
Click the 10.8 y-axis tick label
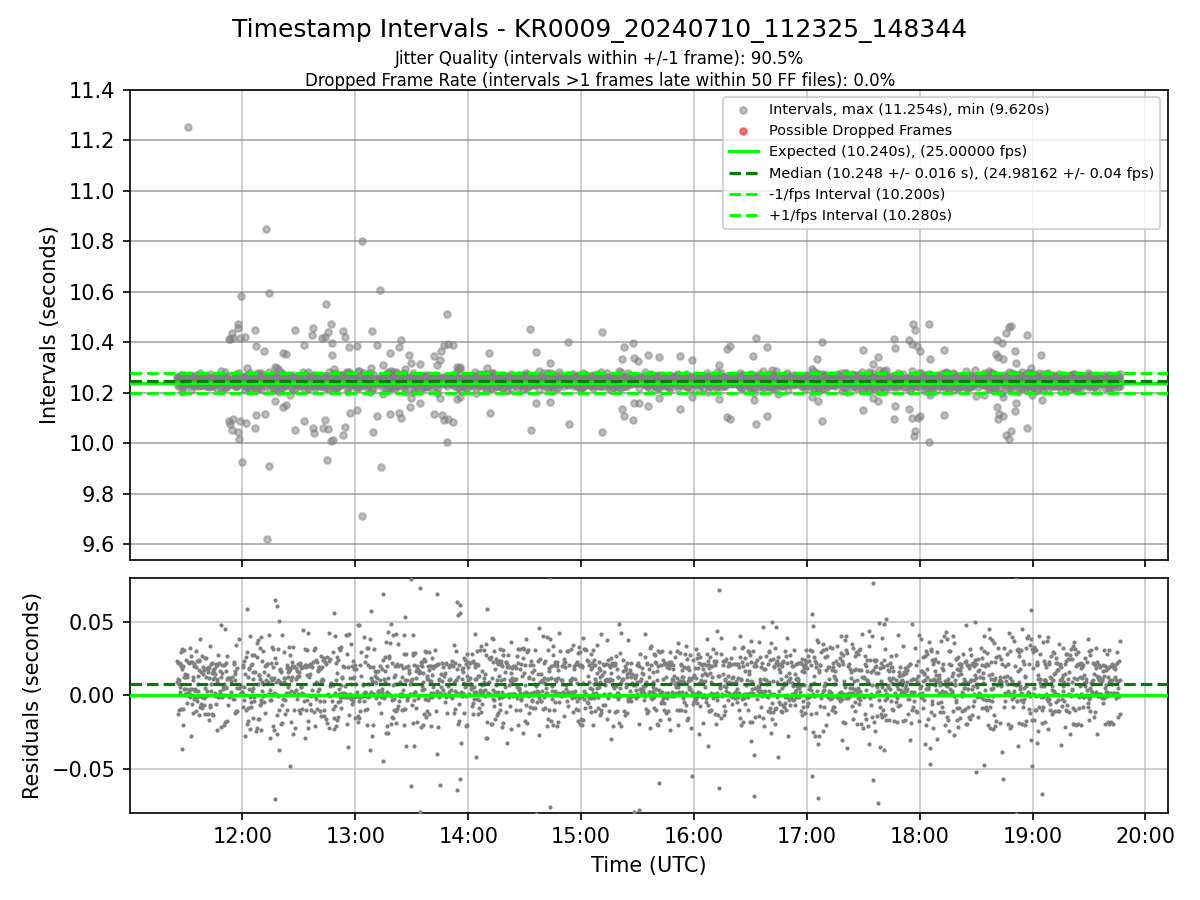94,241
